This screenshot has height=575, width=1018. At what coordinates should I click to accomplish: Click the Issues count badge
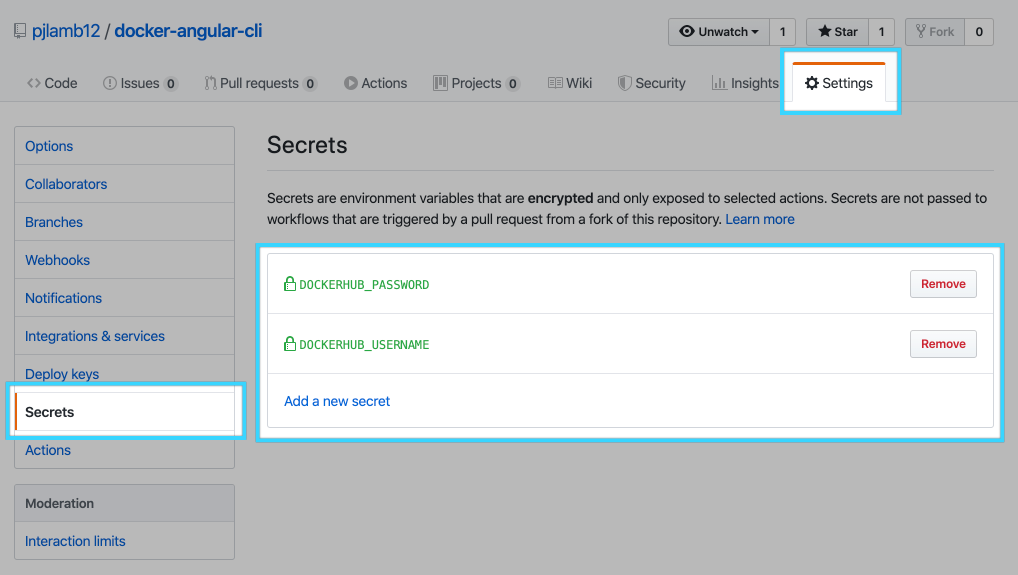(171, 84)
